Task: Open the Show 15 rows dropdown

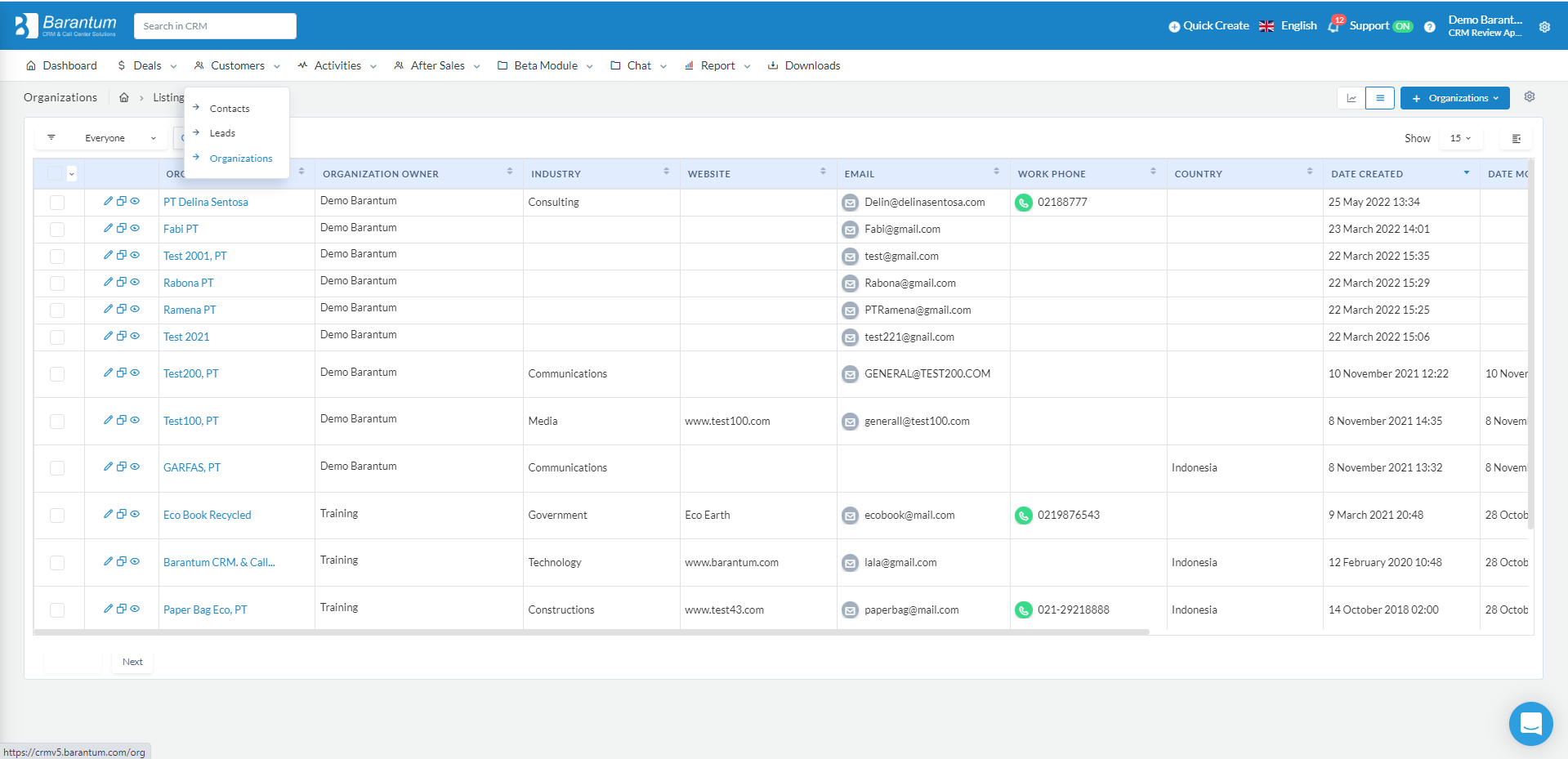Action: [x=1461, y=138]
